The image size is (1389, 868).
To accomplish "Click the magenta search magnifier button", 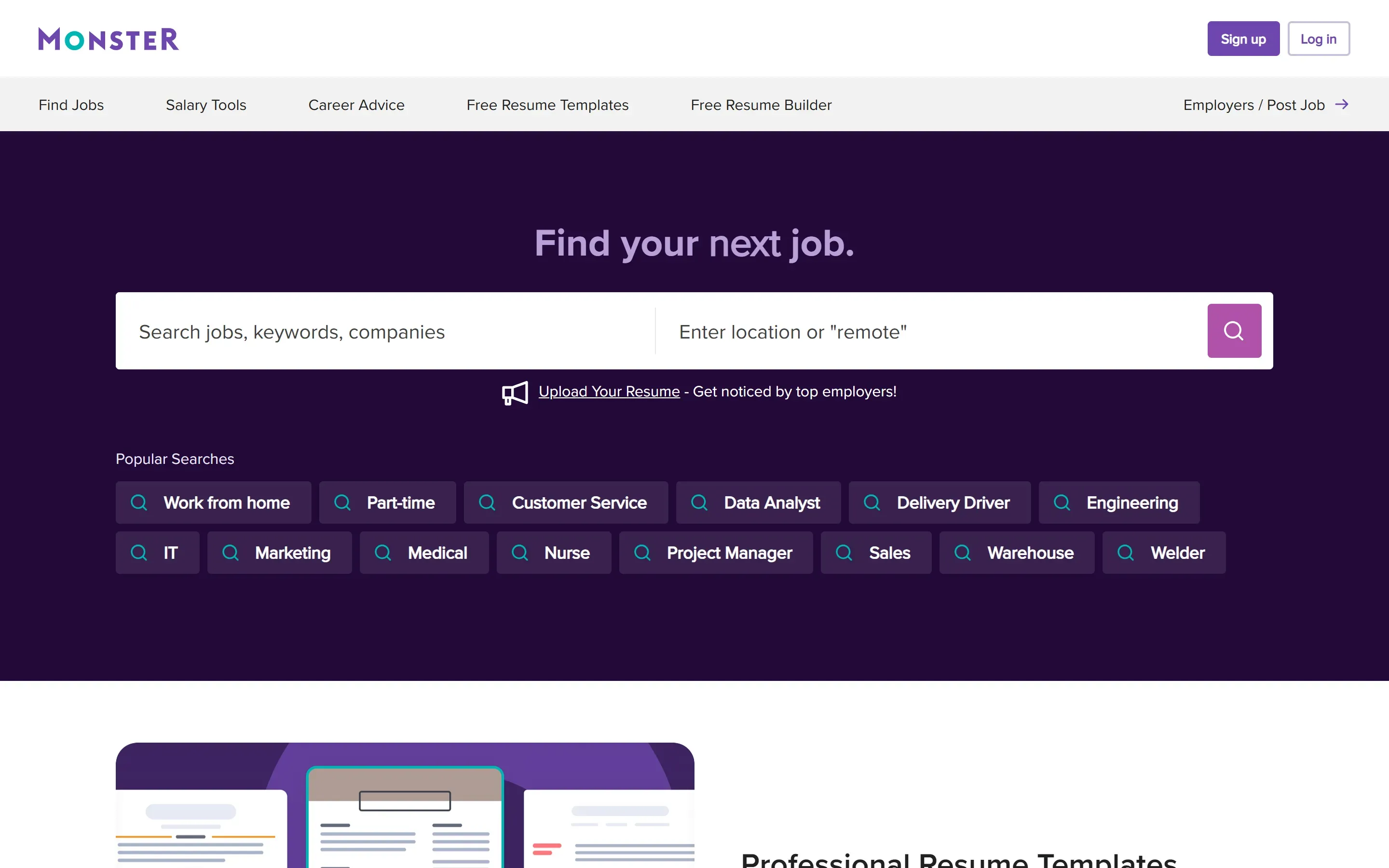I will click(x=1234, y=331).
